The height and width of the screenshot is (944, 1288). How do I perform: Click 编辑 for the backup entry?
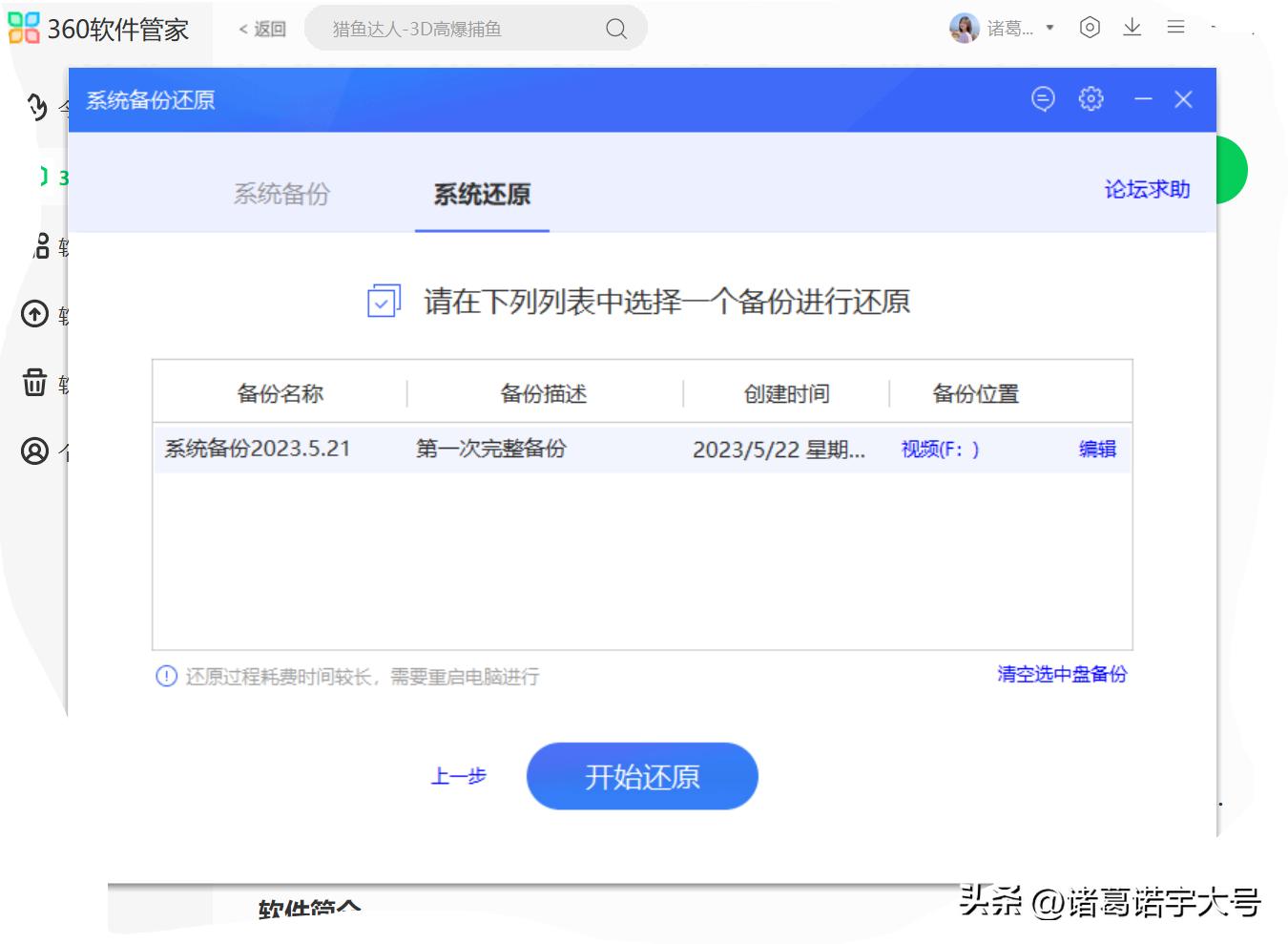[1097, 449]
